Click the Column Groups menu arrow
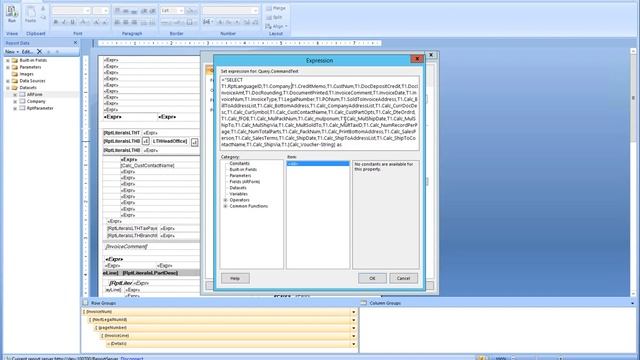Screen dimensions: 640x360 (632, 303)
